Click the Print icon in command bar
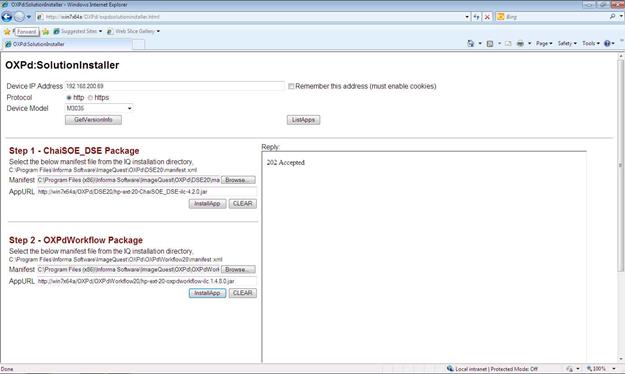Screen dimensions: 625x374 tap(520, 43)
